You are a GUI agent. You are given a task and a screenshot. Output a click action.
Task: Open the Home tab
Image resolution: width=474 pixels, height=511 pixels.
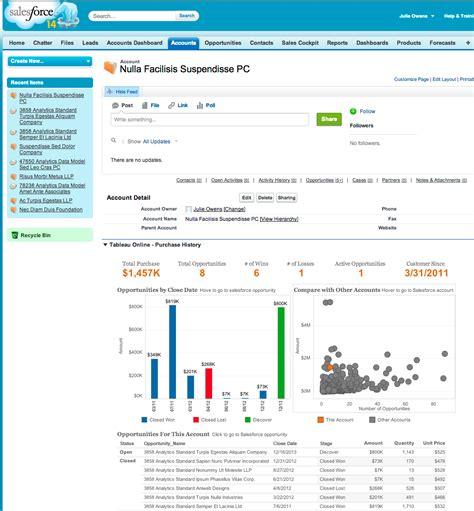tap(17, 43)
